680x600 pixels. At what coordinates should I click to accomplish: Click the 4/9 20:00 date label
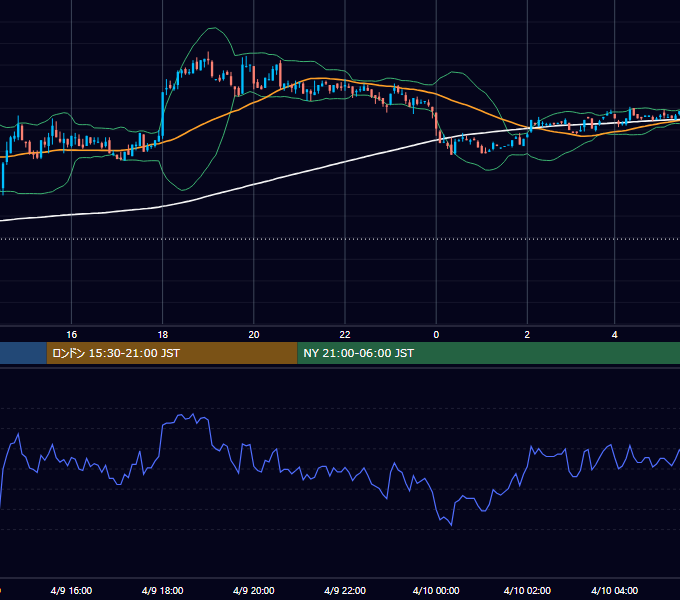[x=254, y=590]
